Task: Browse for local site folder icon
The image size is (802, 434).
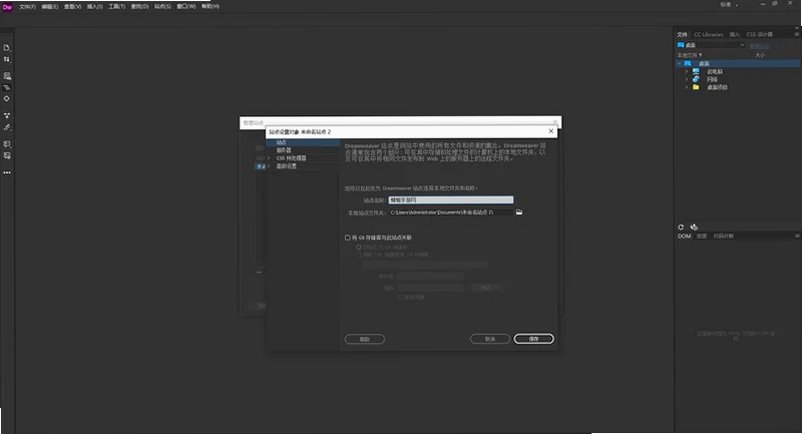Action: [519, 212]
